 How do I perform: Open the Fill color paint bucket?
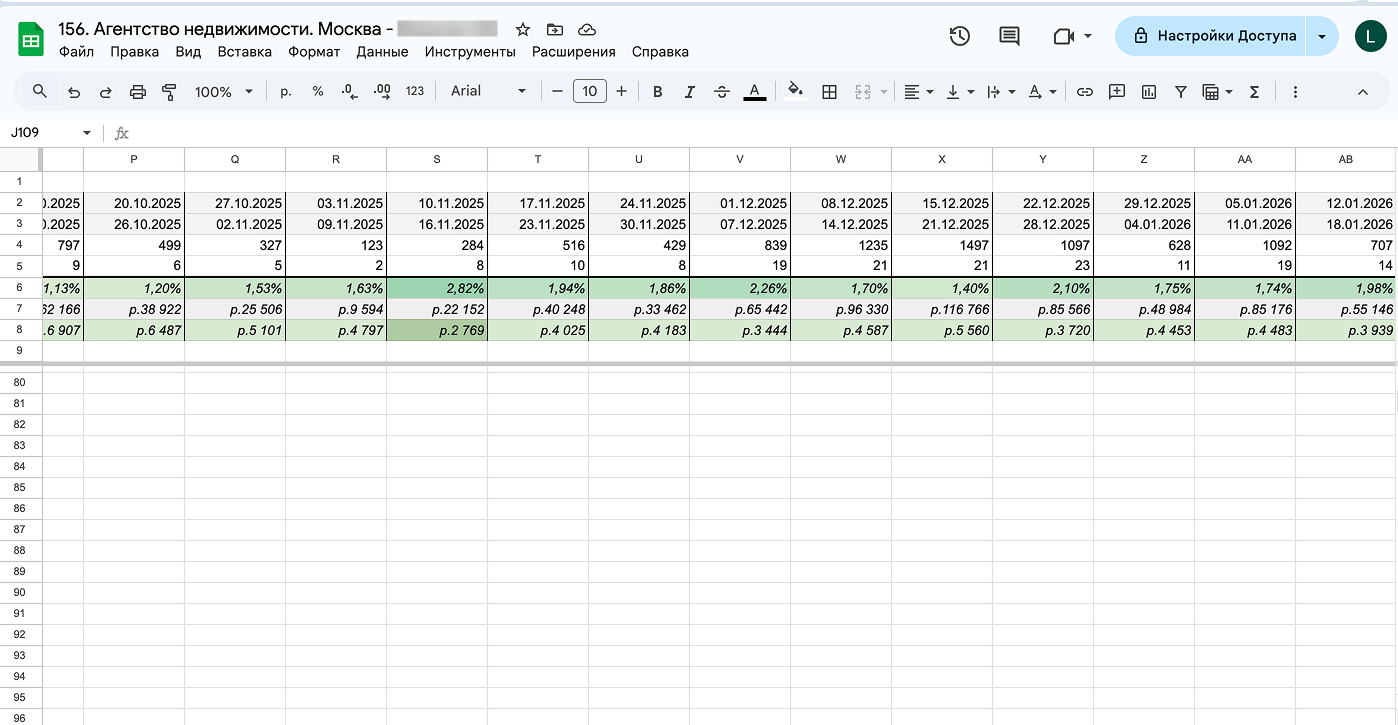[x=795, y=91]
